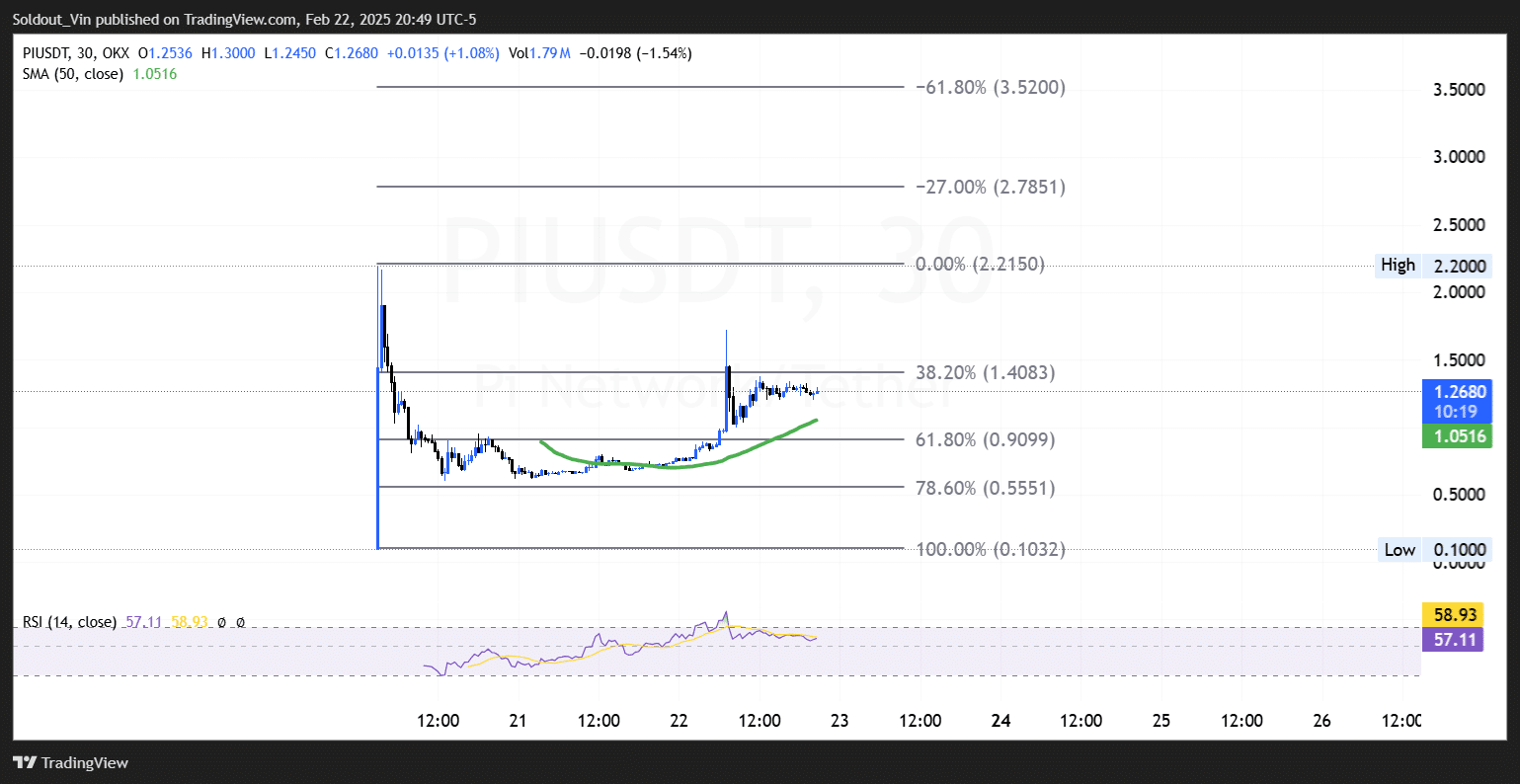Click the RSI legend value 57.11
This screenshot has width=1520, height=784.
(144, 623)
